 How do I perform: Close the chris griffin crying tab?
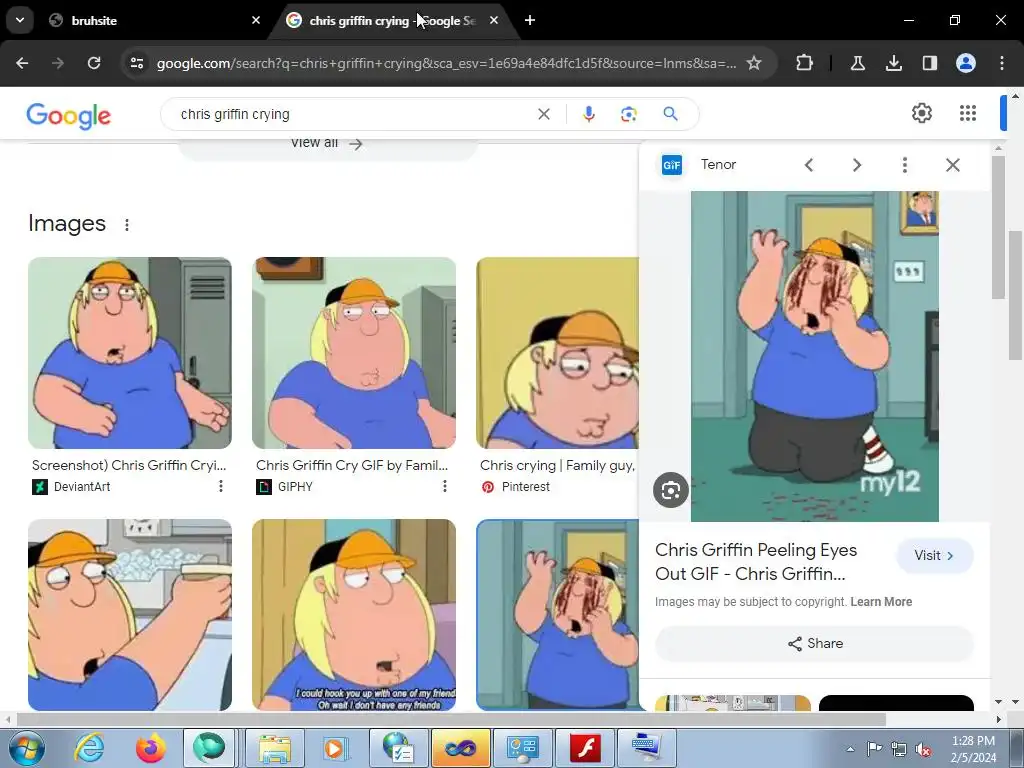pos(494,20)
